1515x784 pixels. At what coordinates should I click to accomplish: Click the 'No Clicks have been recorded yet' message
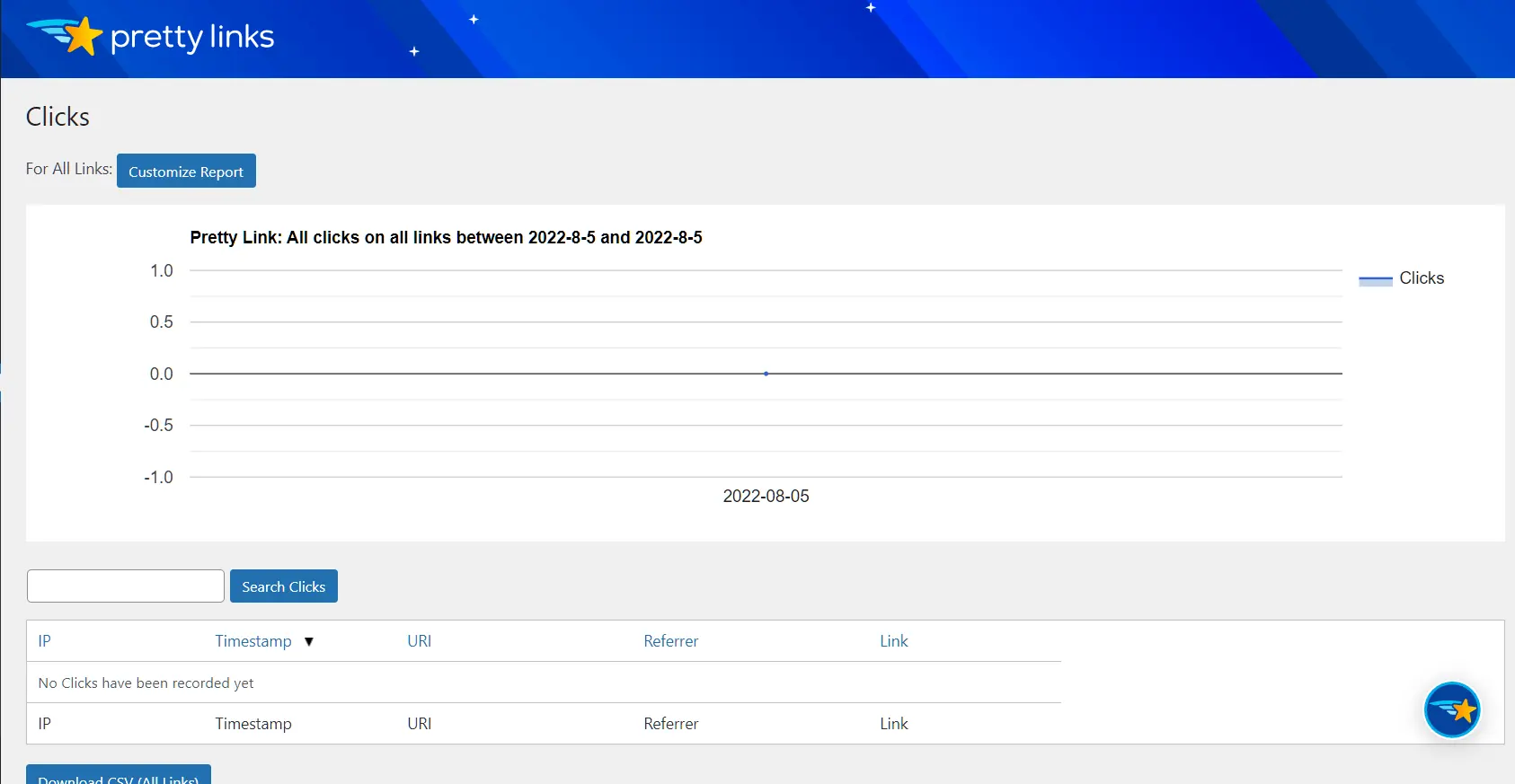pos(146,683)
